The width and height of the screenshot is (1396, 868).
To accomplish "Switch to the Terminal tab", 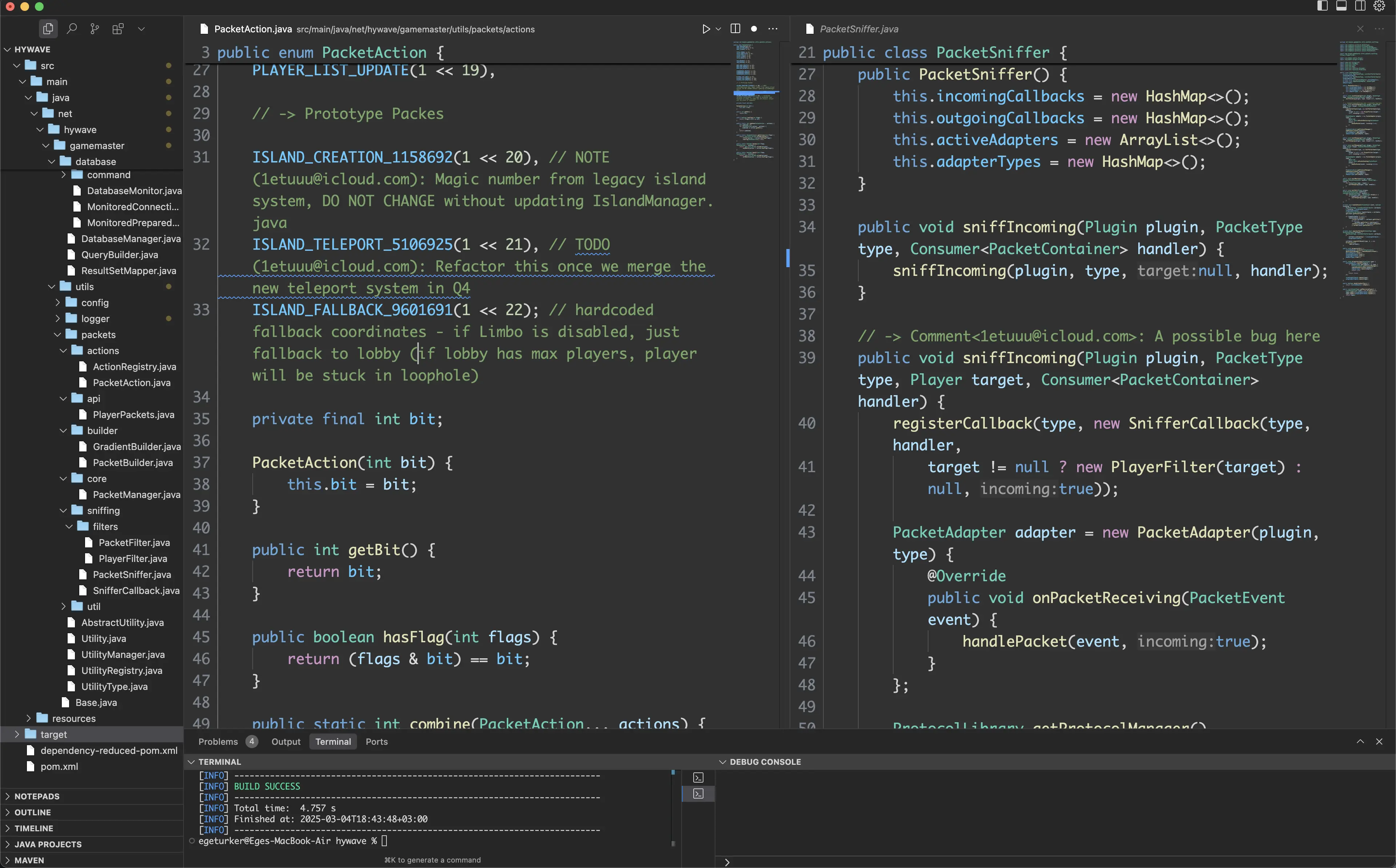I will (x=333, y=742).
